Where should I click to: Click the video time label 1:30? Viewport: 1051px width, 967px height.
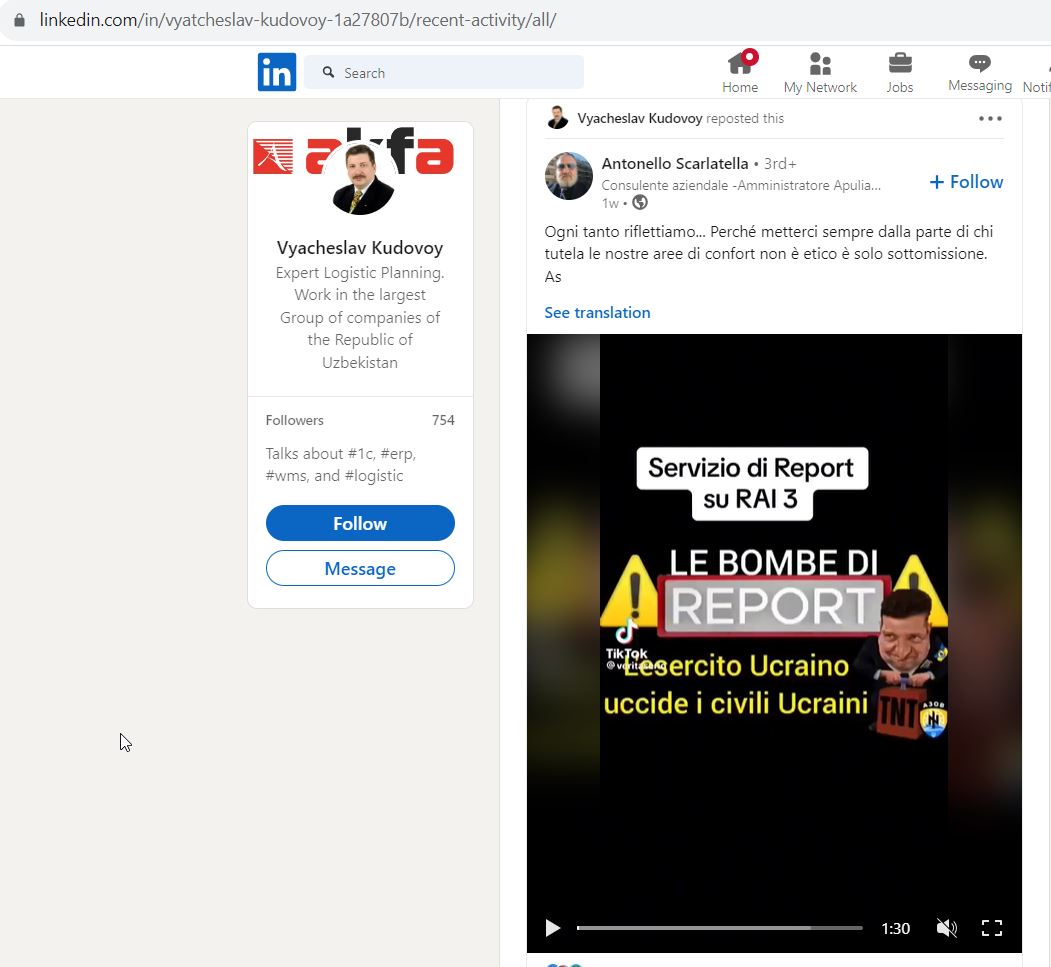tap(895, 928)
